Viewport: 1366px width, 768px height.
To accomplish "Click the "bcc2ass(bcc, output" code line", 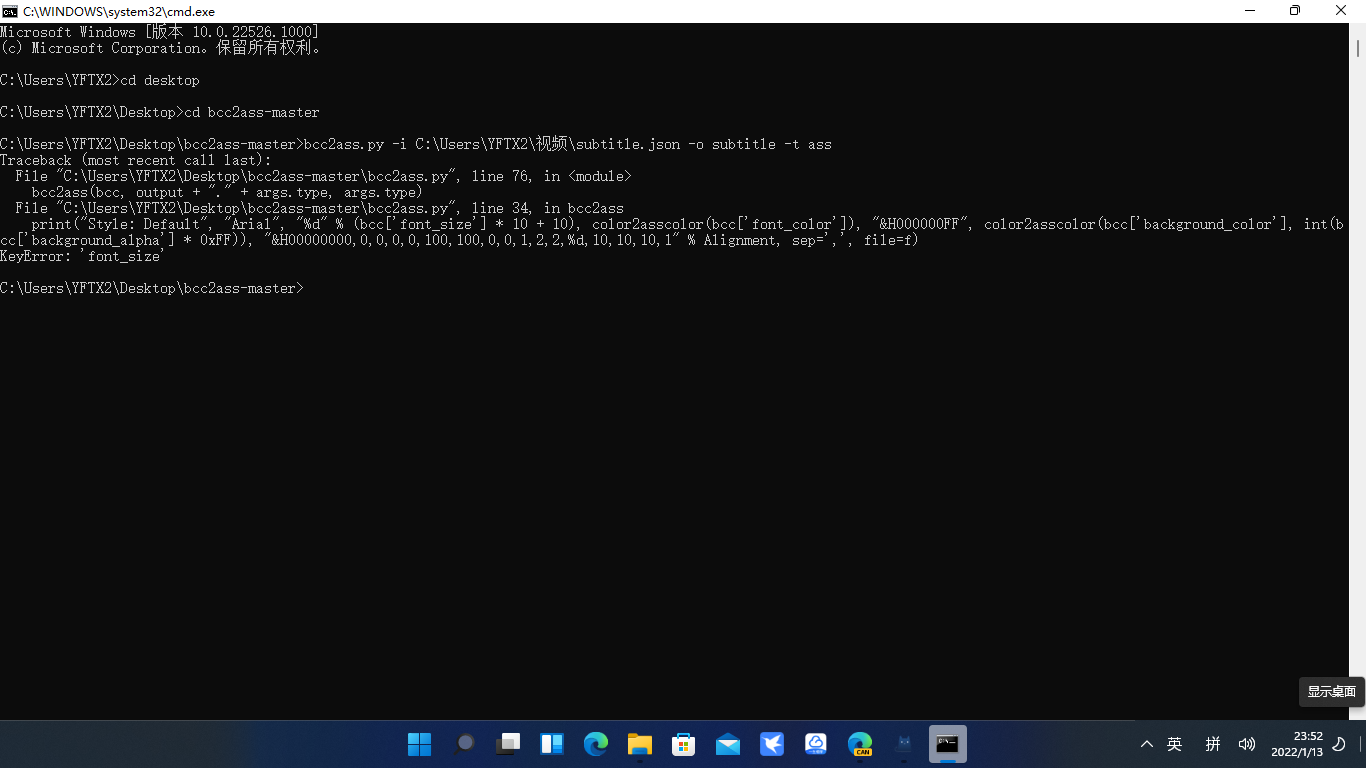I will point(228,192).
